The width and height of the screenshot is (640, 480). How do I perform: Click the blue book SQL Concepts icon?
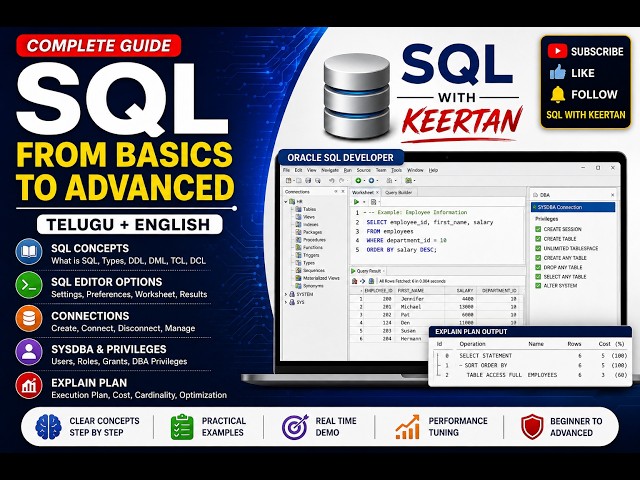pyautogui.click(x=29, y=251)
